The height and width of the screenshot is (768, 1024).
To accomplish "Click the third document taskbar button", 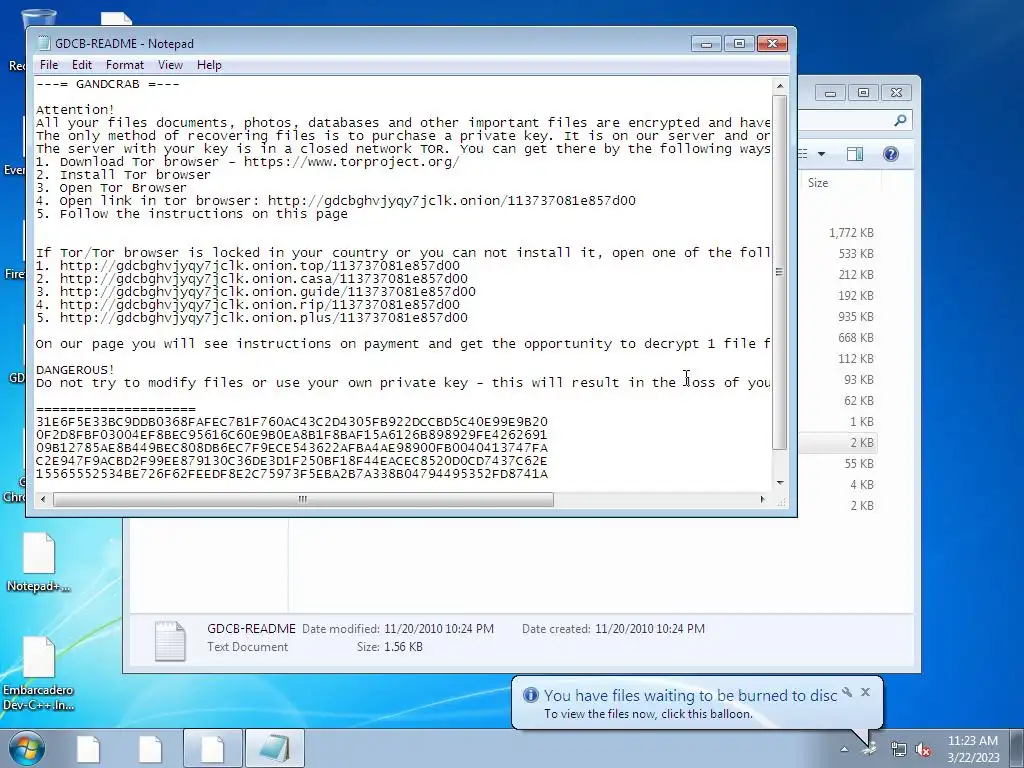I will pos(212,748).
